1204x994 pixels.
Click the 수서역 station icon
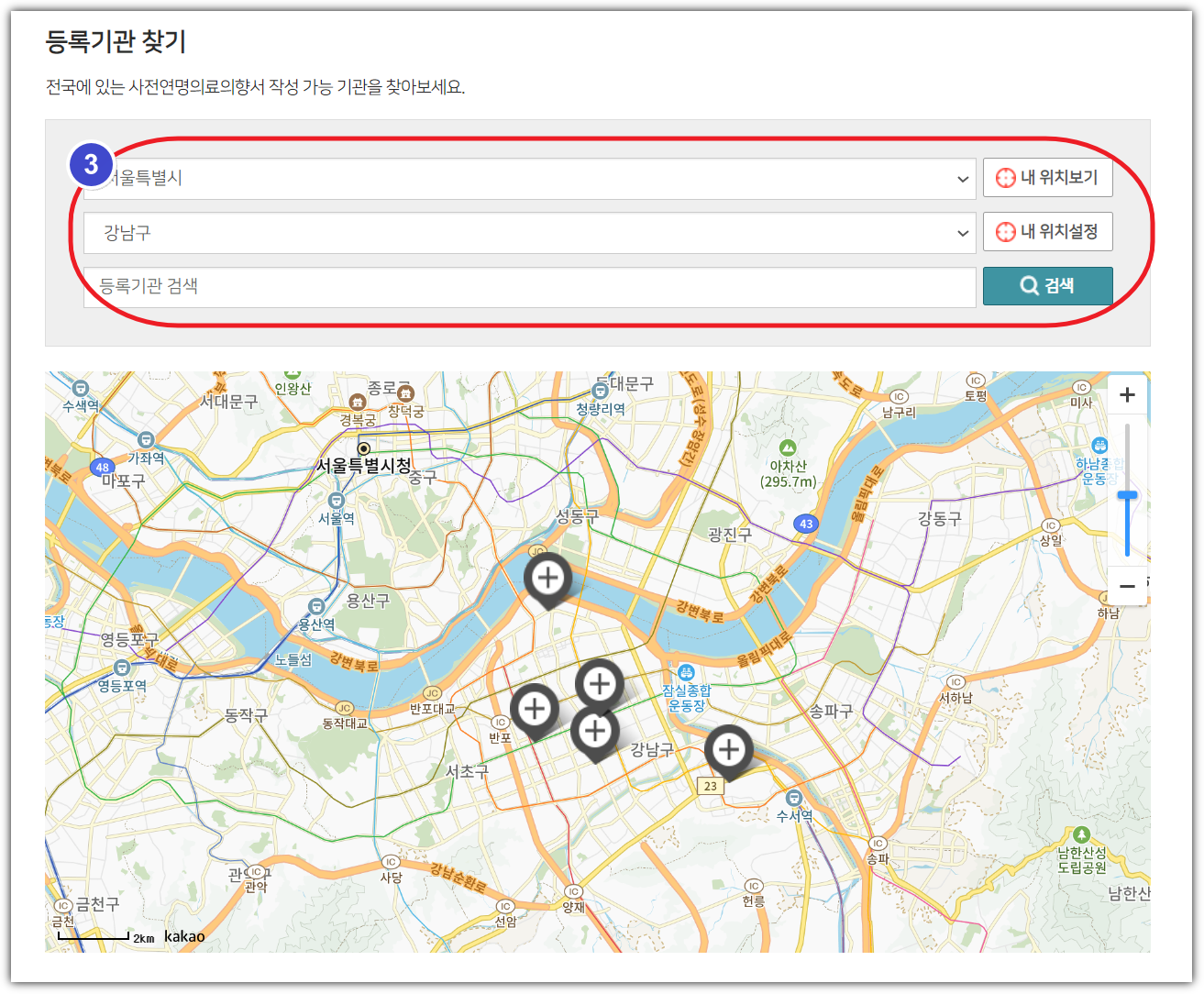[x=794, y=798]
